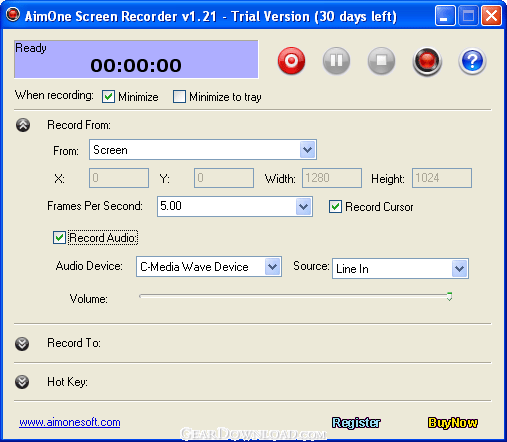The height and width of the screenshot is (442, 507).
Task: Open the audio Source dropdown
Action: (459, 268)
